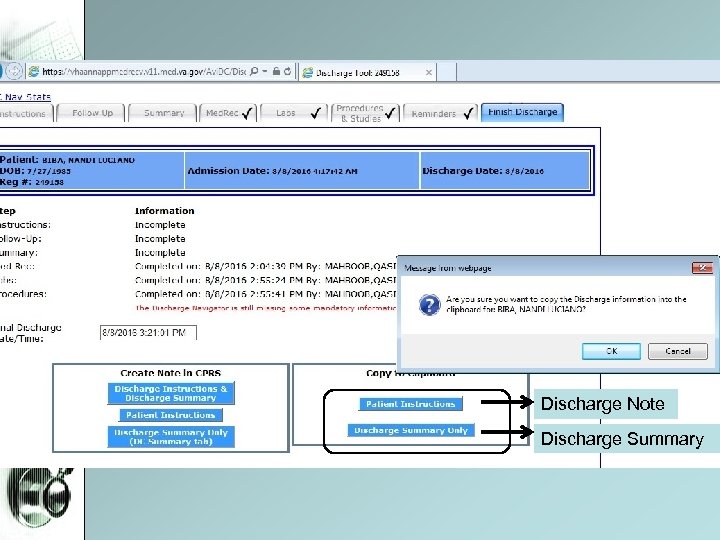Click the Completed on 2:55:41 PM entry
This screenshot has width=720, height=540.
coord(266,294)
